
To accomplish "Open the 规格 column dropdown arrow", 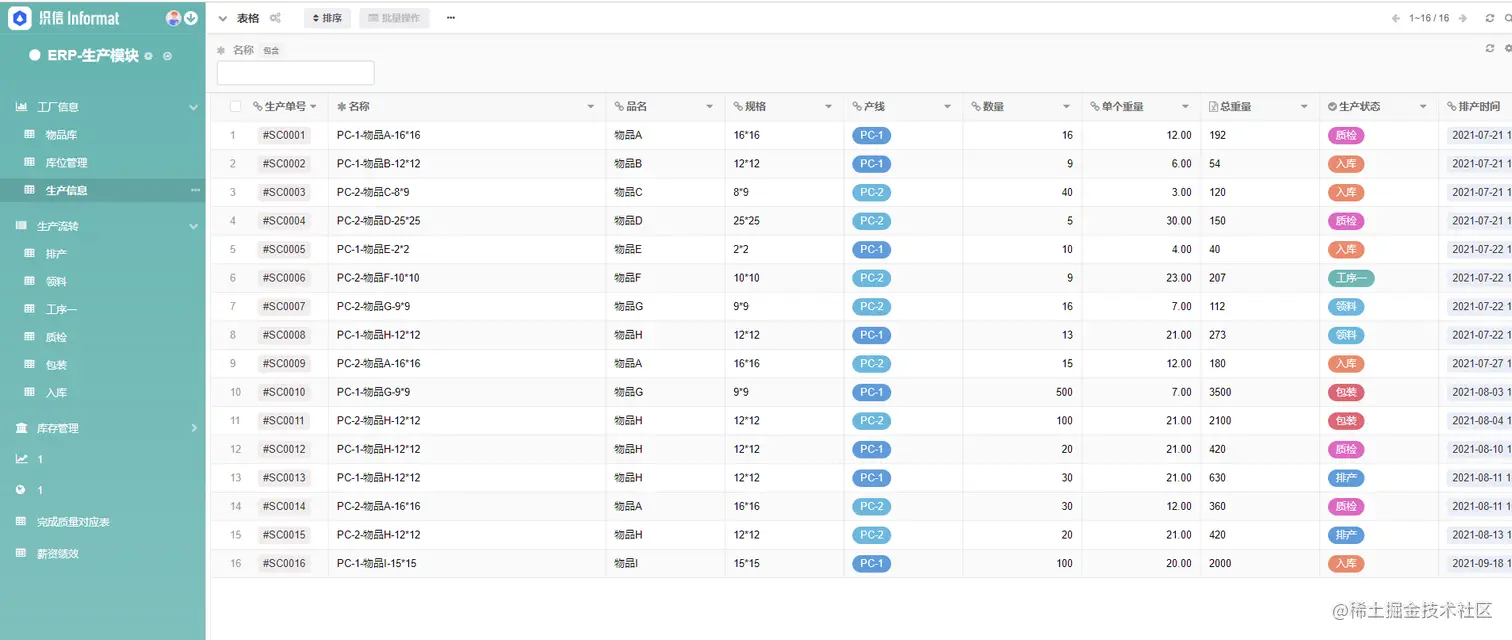I will coord(828,106).
